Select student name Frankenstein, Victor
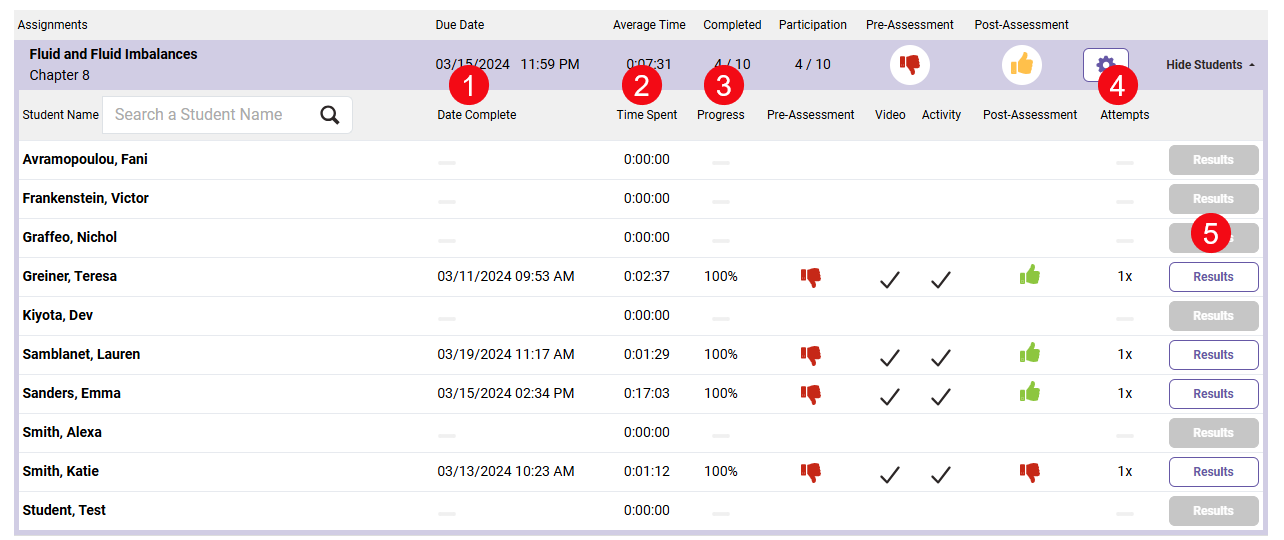Image resolution: width=1284 pixels, height=540 pixels. click(85, 199)
